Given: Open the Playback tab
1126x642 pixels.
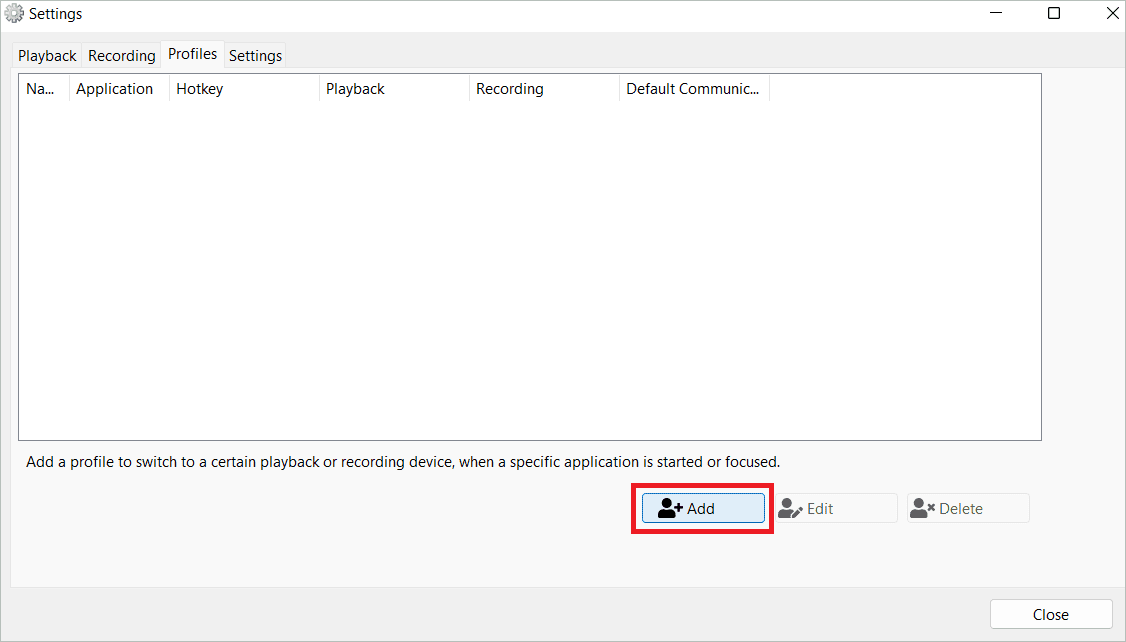Looking at the screenshot, I should [x=46, y=55].
